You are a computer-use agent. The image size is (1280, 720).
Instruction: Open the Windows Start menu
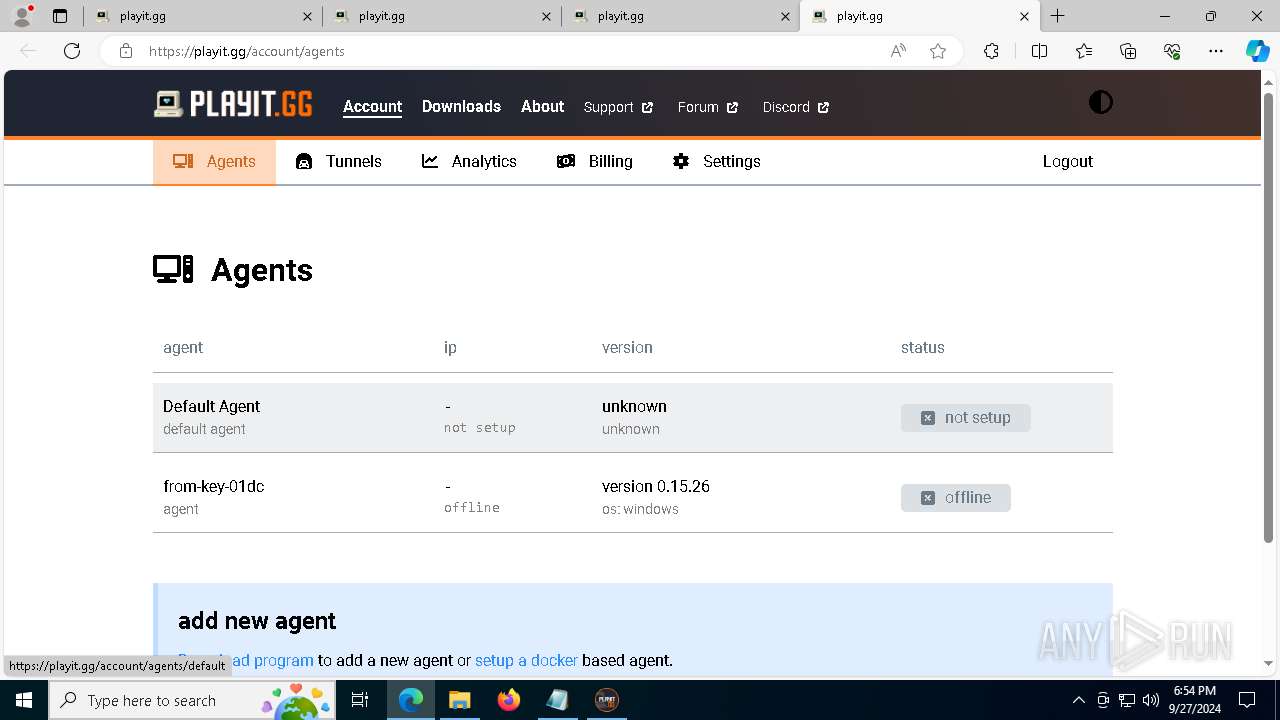coord(24,700)
